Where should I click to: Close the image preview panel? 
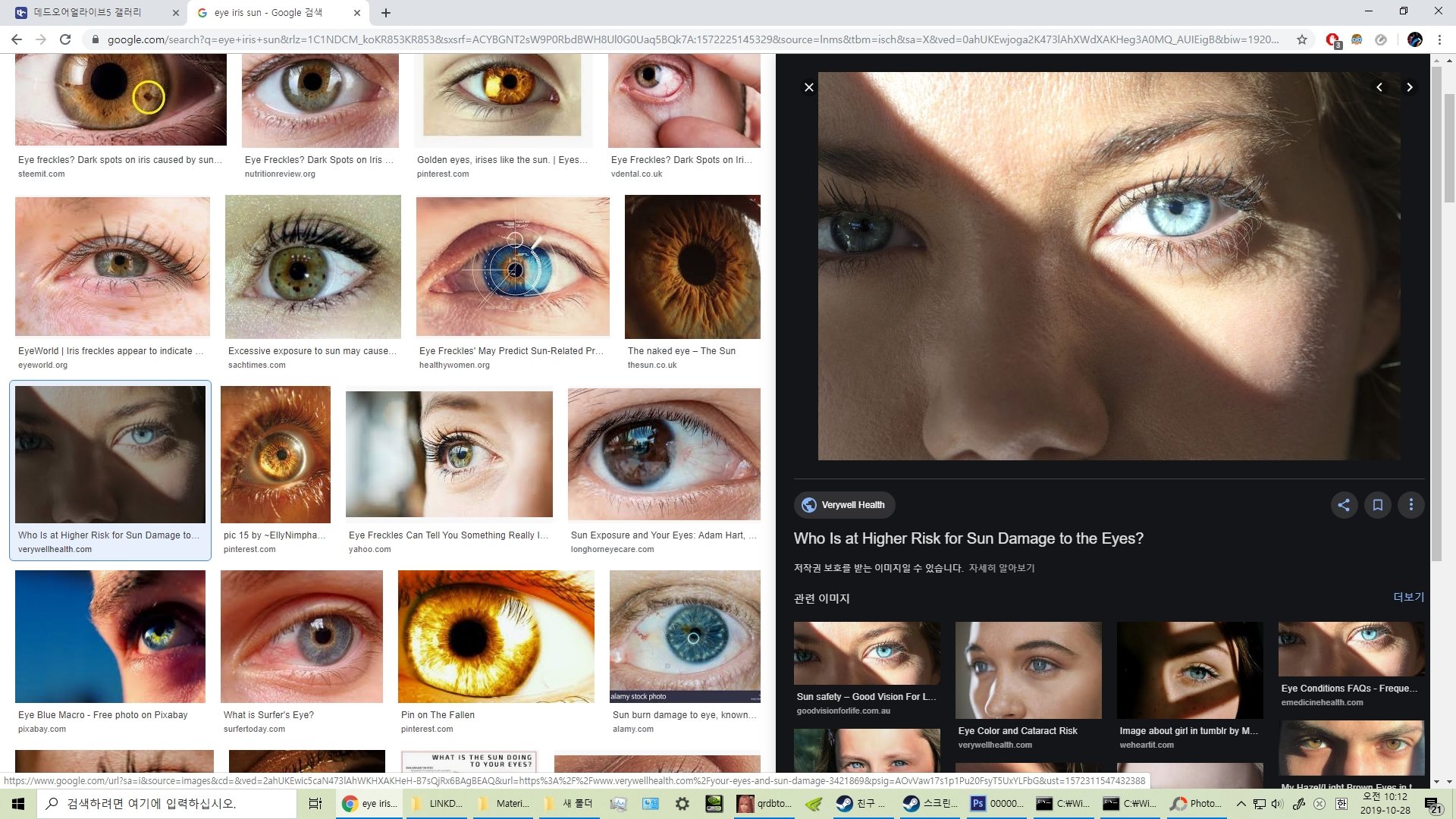coord(809,87)
